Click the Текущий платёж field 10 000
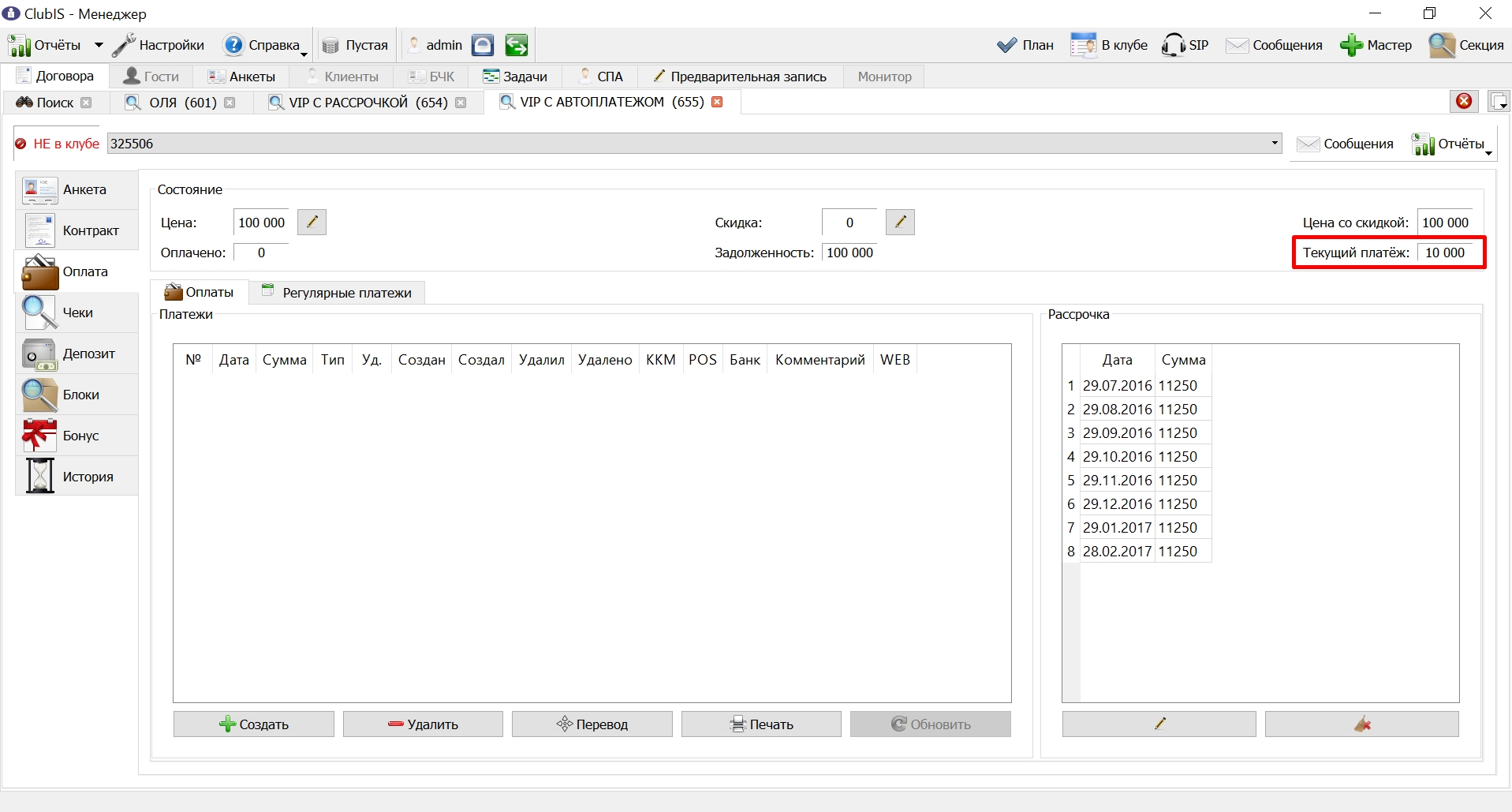Viewport: 1512px width, 812px height. coord(1445,253)
